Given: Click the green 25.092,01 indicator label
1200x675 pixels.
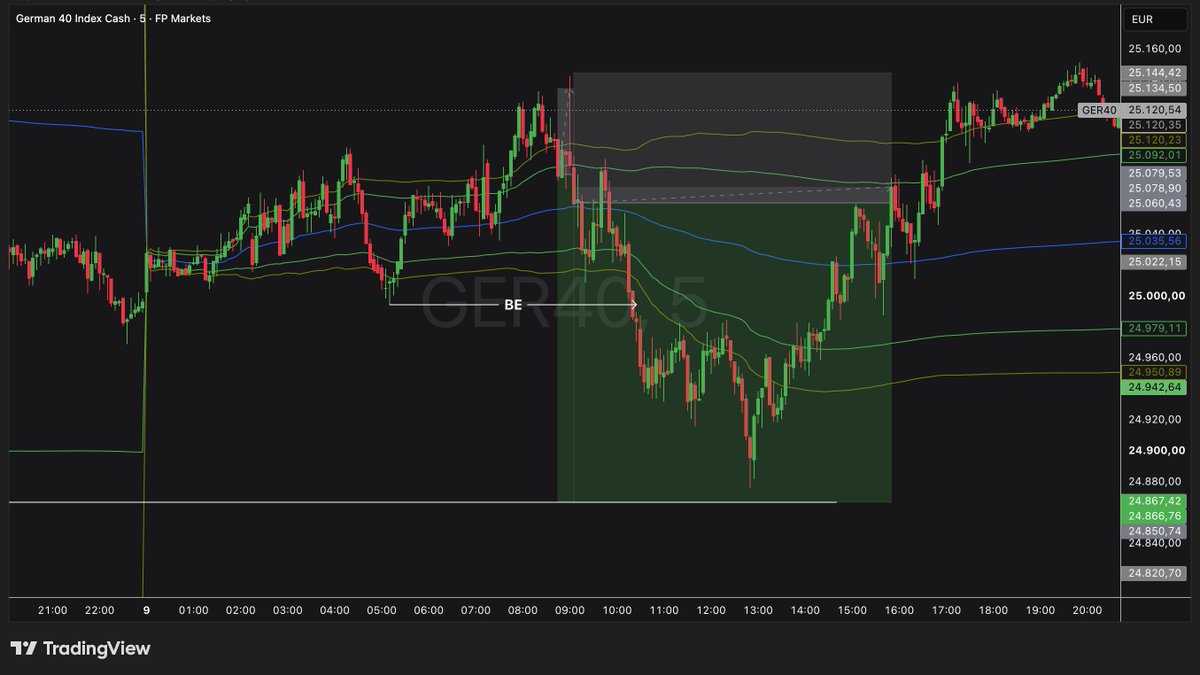Looking at the screenshot, I should pos(1155,155).
